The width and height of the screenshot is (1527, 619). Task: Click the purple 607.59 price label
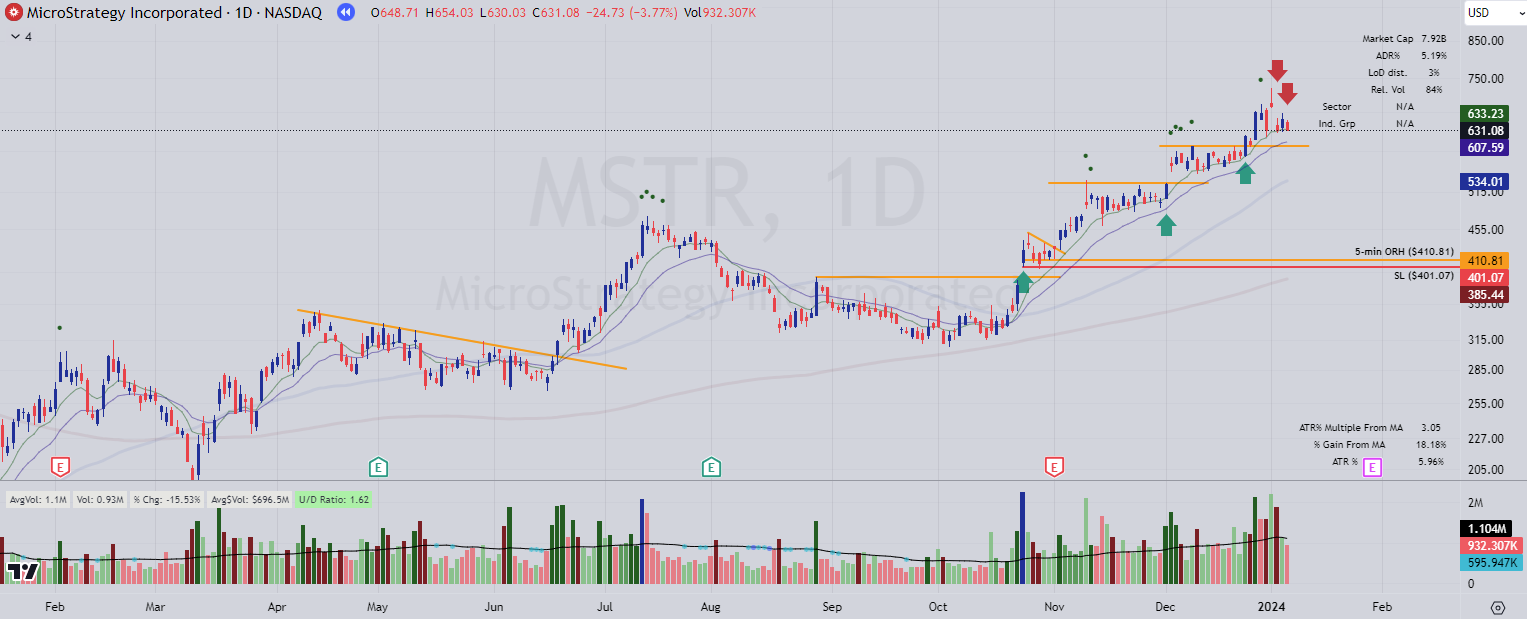tap(1485, 147)
